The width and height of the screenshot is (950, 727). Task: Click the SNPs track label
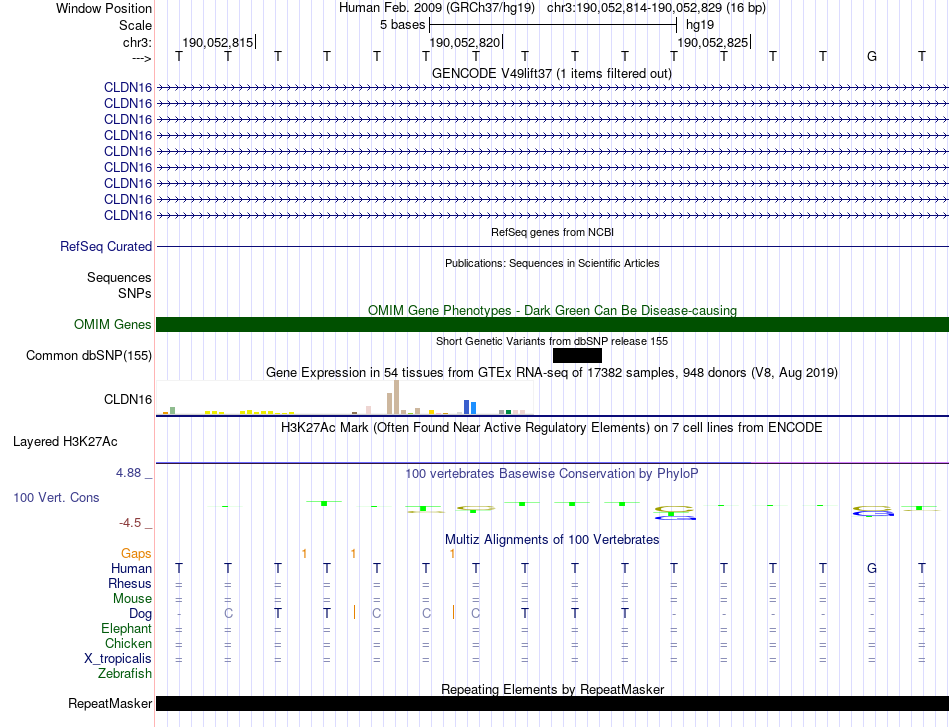tap(135, 293)
